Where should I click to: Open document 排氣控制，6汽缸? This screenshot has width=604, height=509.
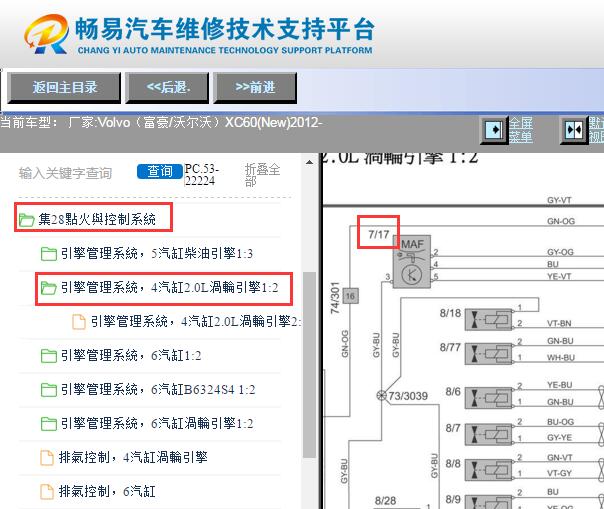tap(107, 491)
